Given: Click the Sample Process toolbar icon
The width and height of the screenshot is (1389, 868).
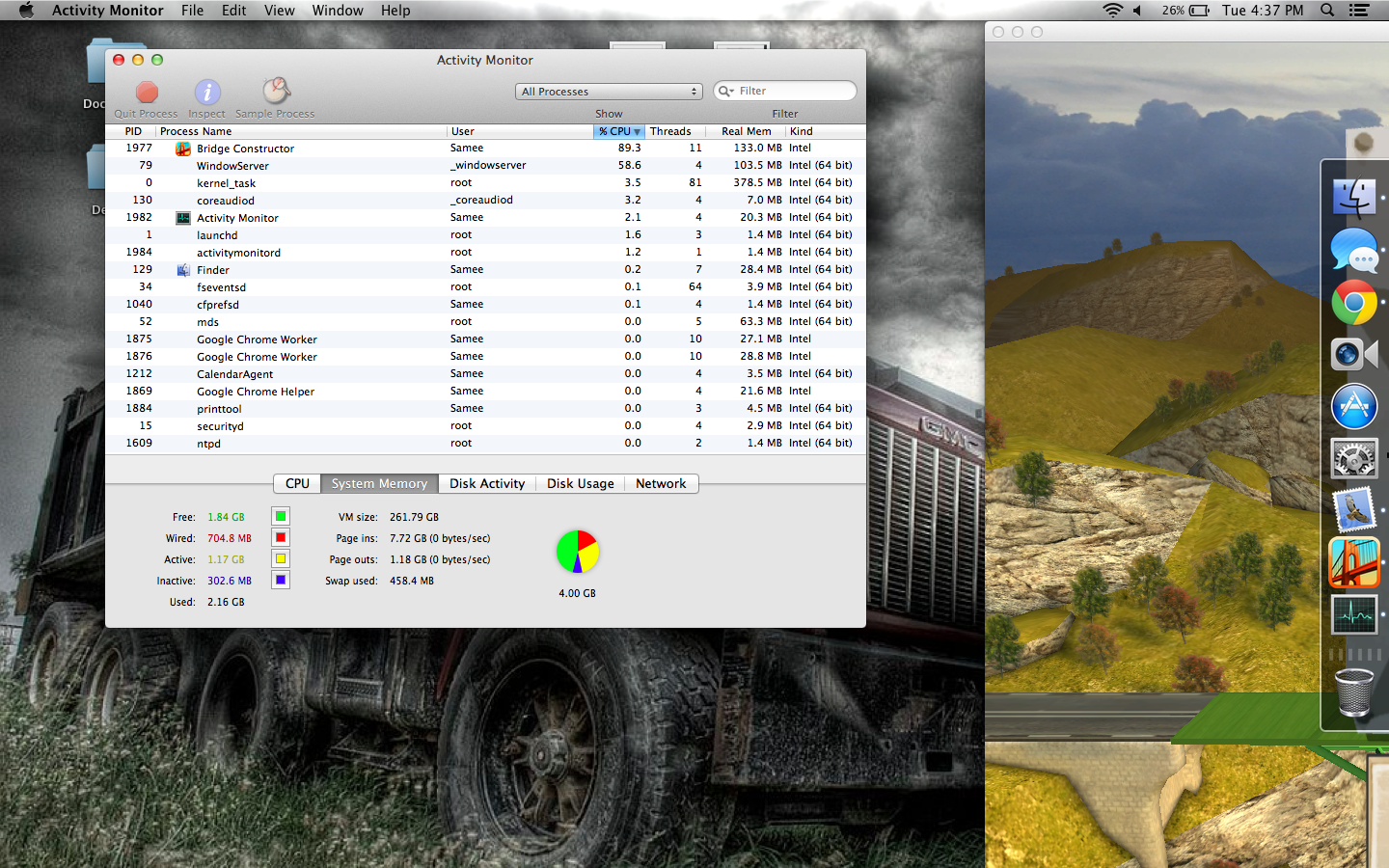Looking at the screenshot, I should click(276, 91).
